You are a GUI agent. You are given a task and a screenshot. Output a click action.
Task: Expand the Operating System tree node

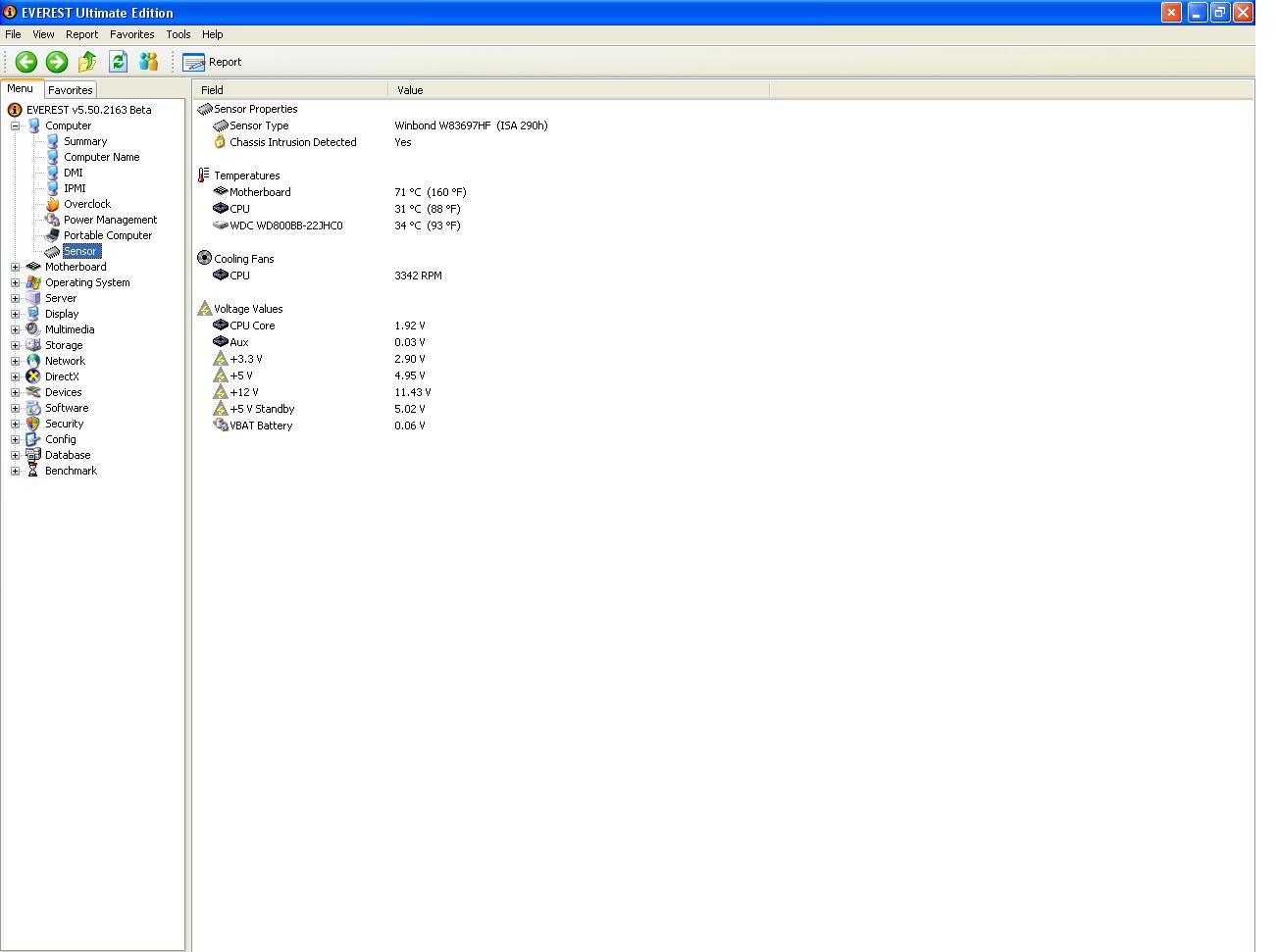15,282
